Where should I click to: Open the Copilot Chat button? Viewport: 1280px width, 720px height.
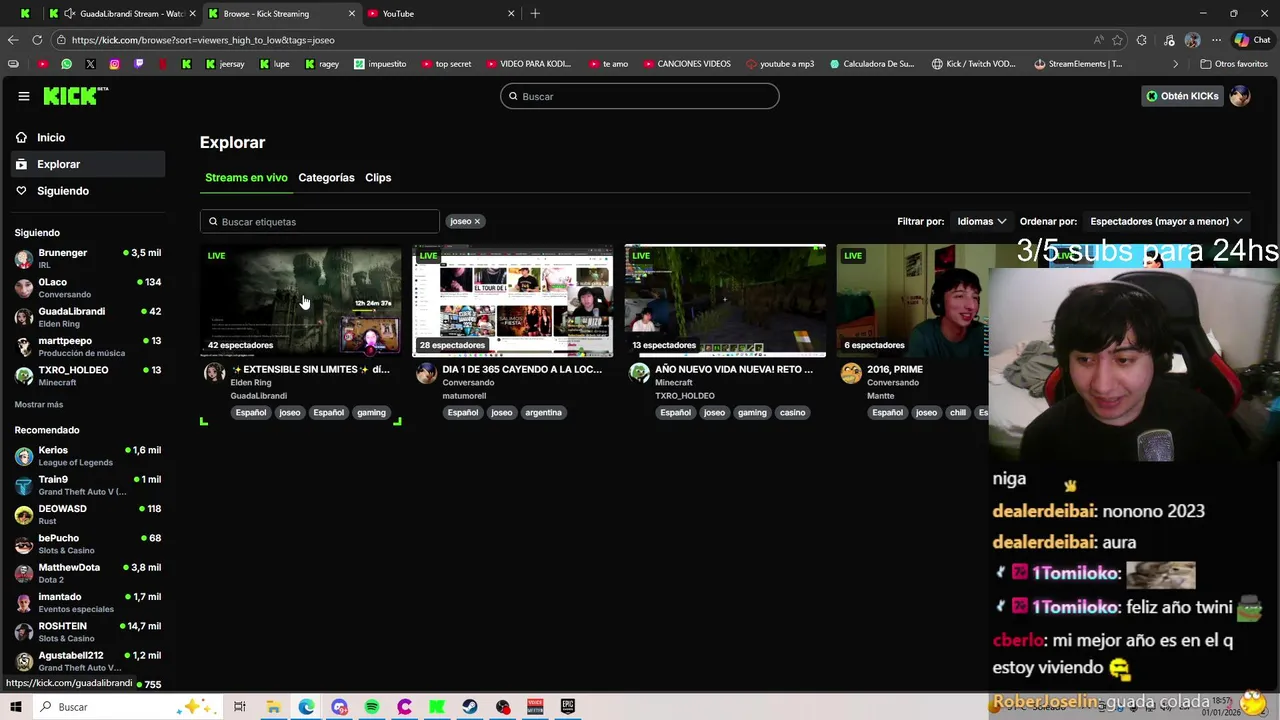pyautogui.click(x=1252, y=40)
